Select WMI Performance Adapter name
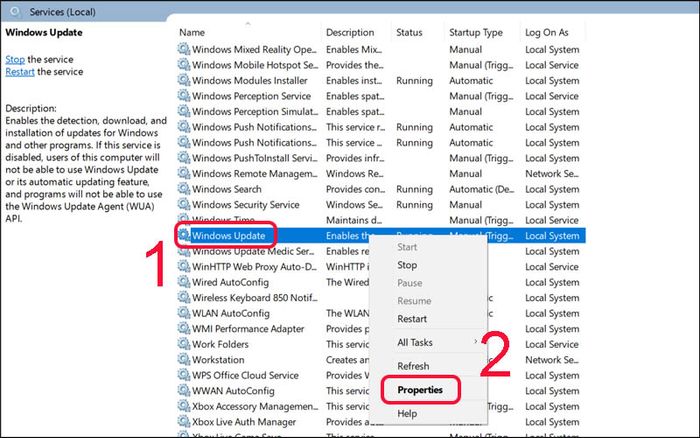The image size is (700, 438). coord(248,329)
